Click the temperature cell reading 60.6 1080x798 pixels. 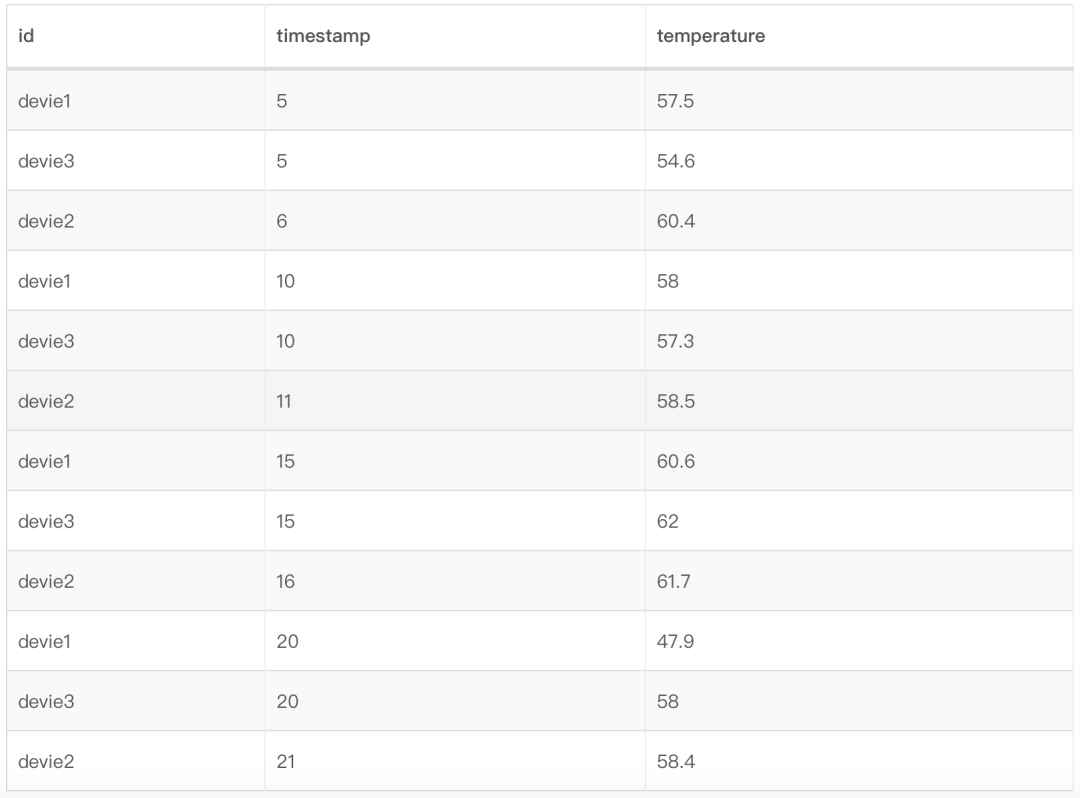pyautogui.click(x=676, y=461)
